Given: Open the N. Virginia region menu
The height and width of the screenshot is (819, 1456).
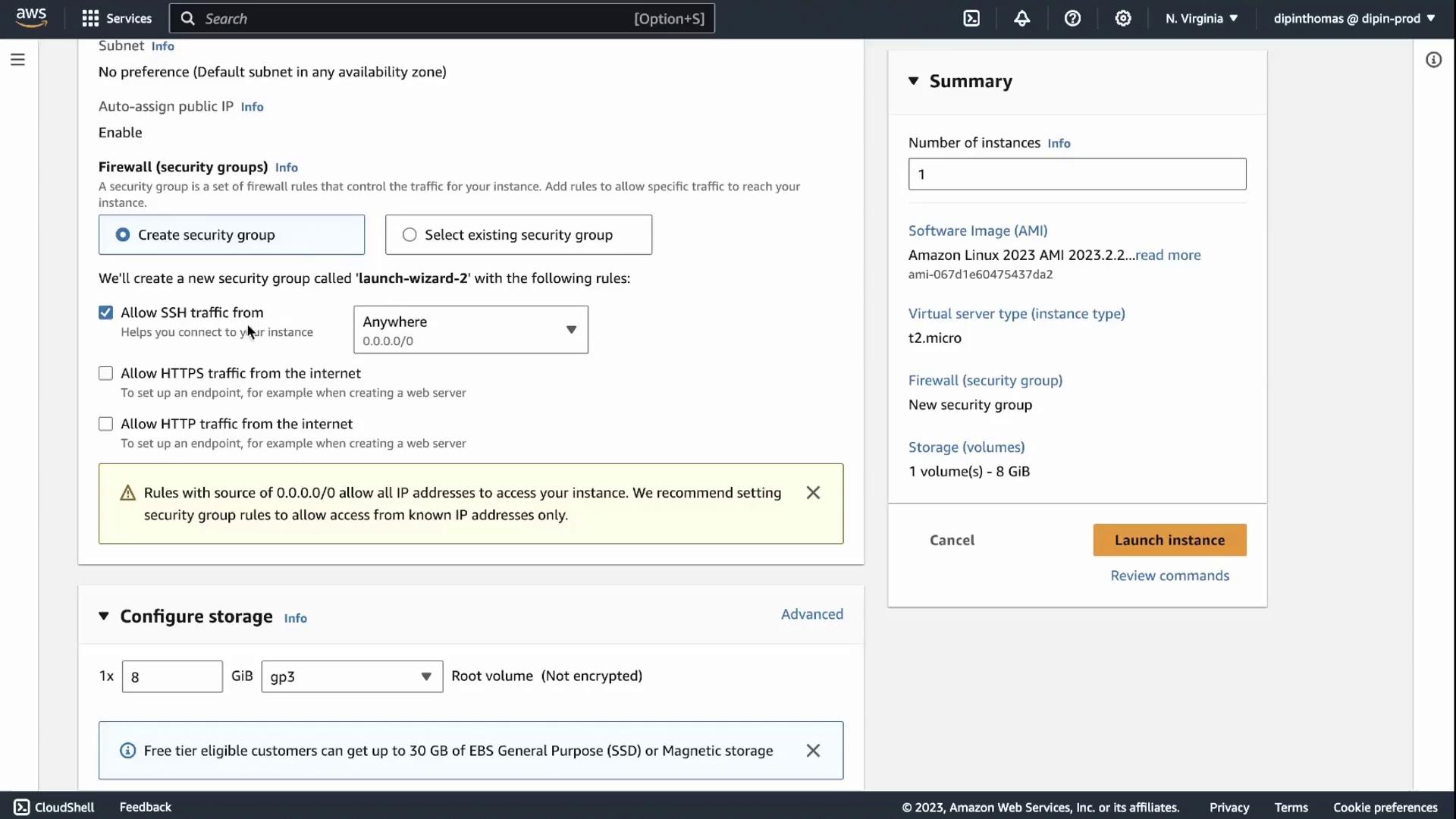Looking at the screenshot, I should click(x=1201, y=18).
